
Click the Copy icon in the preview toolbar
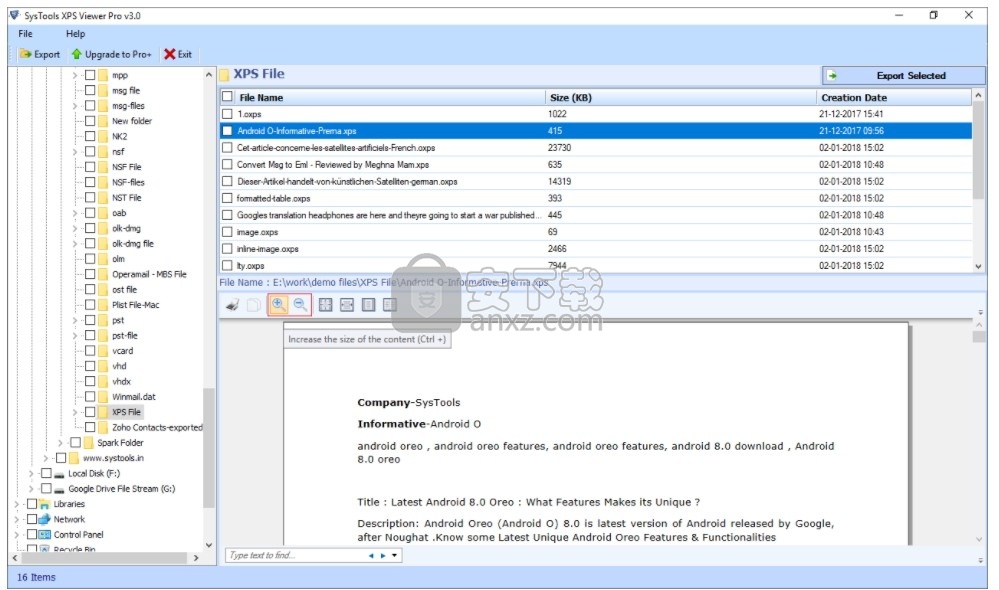tap(254, 305)
